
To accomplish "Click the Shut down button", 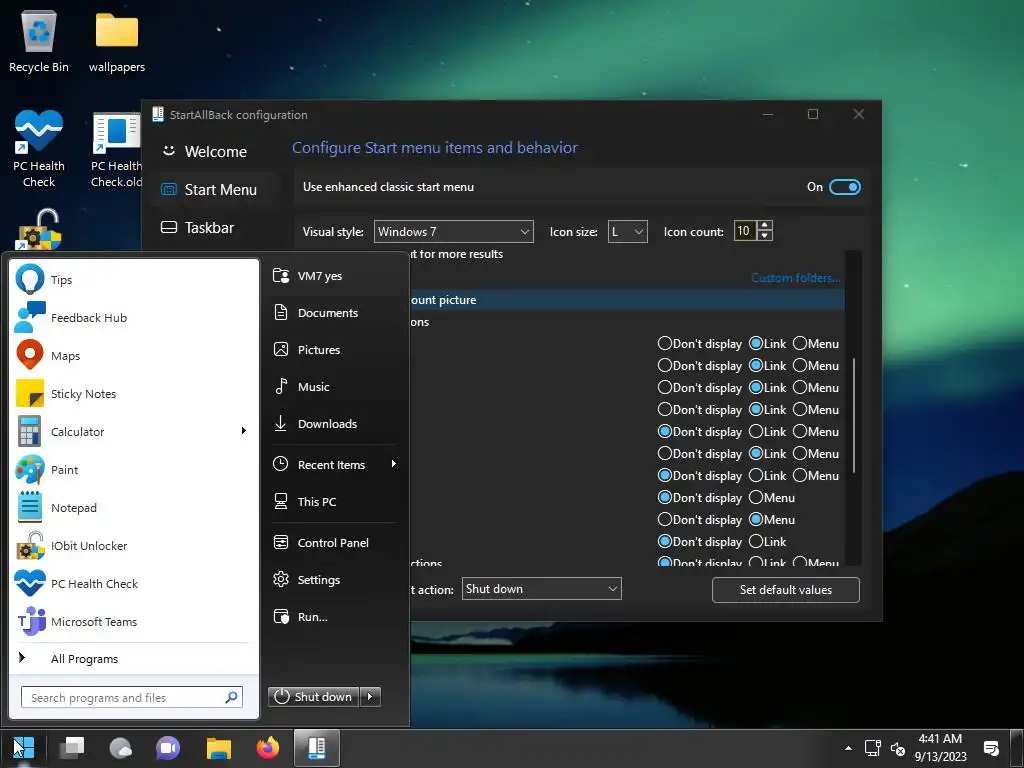I will click(313, 697).
